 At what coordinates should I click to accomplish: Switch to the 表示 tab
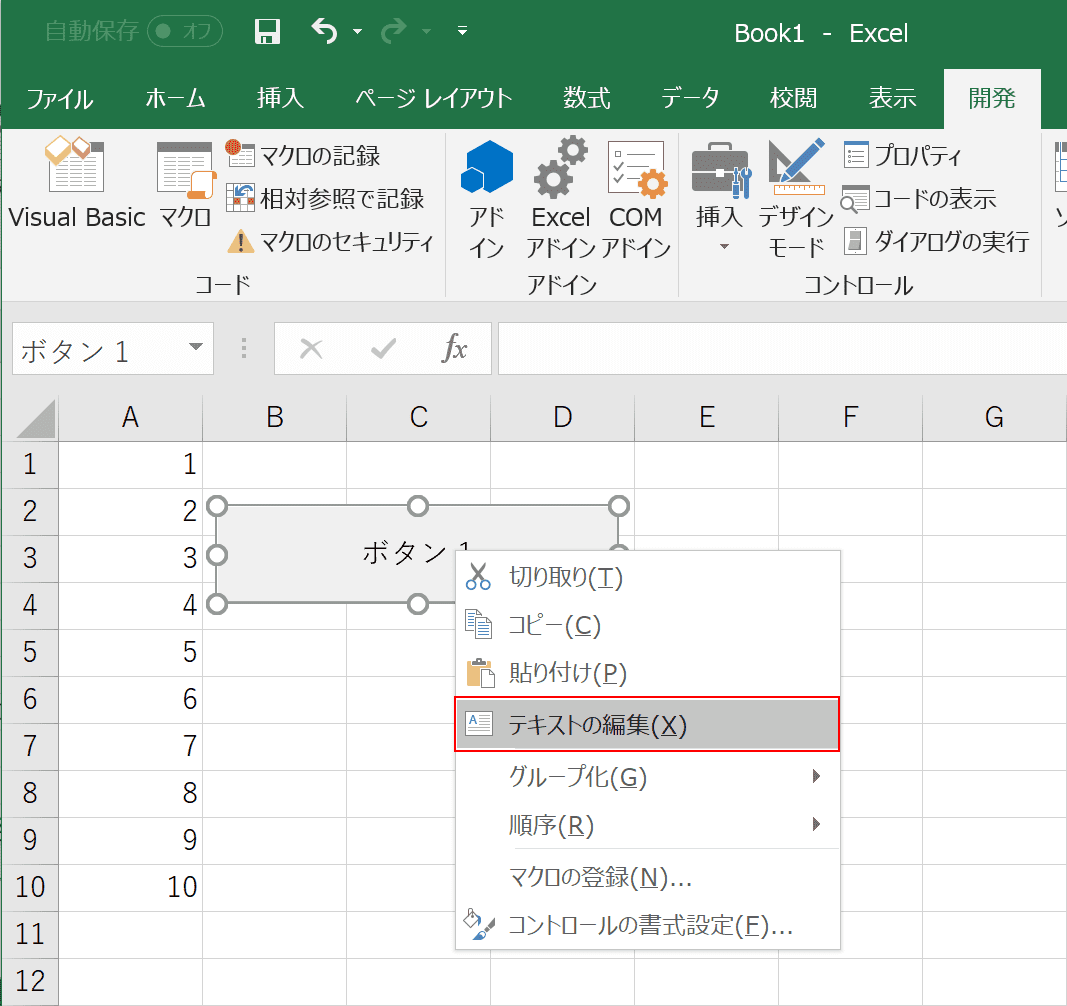coord(893,99)
